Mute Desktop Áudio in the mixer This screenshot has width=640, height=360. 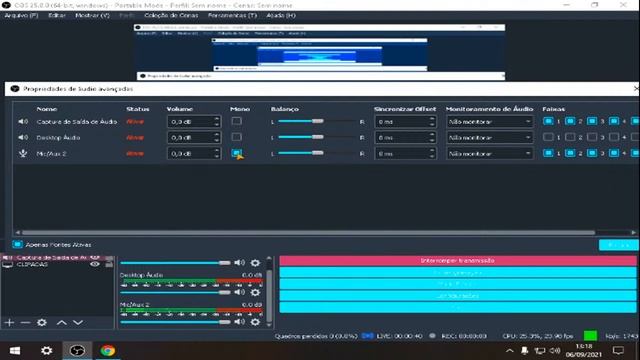[240, 292]
